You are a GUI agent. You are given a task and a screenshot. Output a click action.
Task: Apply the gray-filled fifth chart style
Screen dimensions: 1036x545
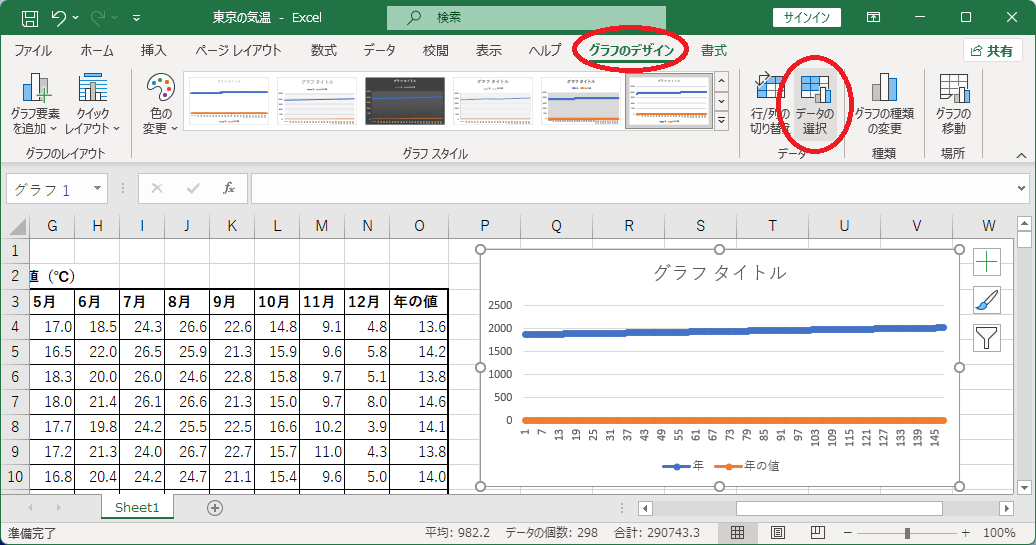pyautogui.click(x=581, y=100)
